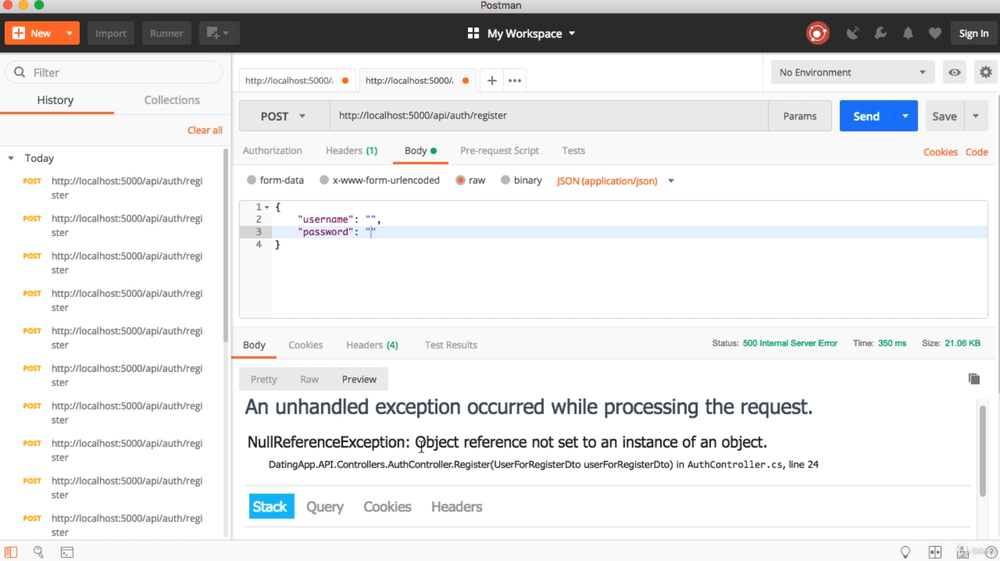Expand No Environment dropdown
The height and width of the screenshot is (561, 1000).
pos(853,72)
